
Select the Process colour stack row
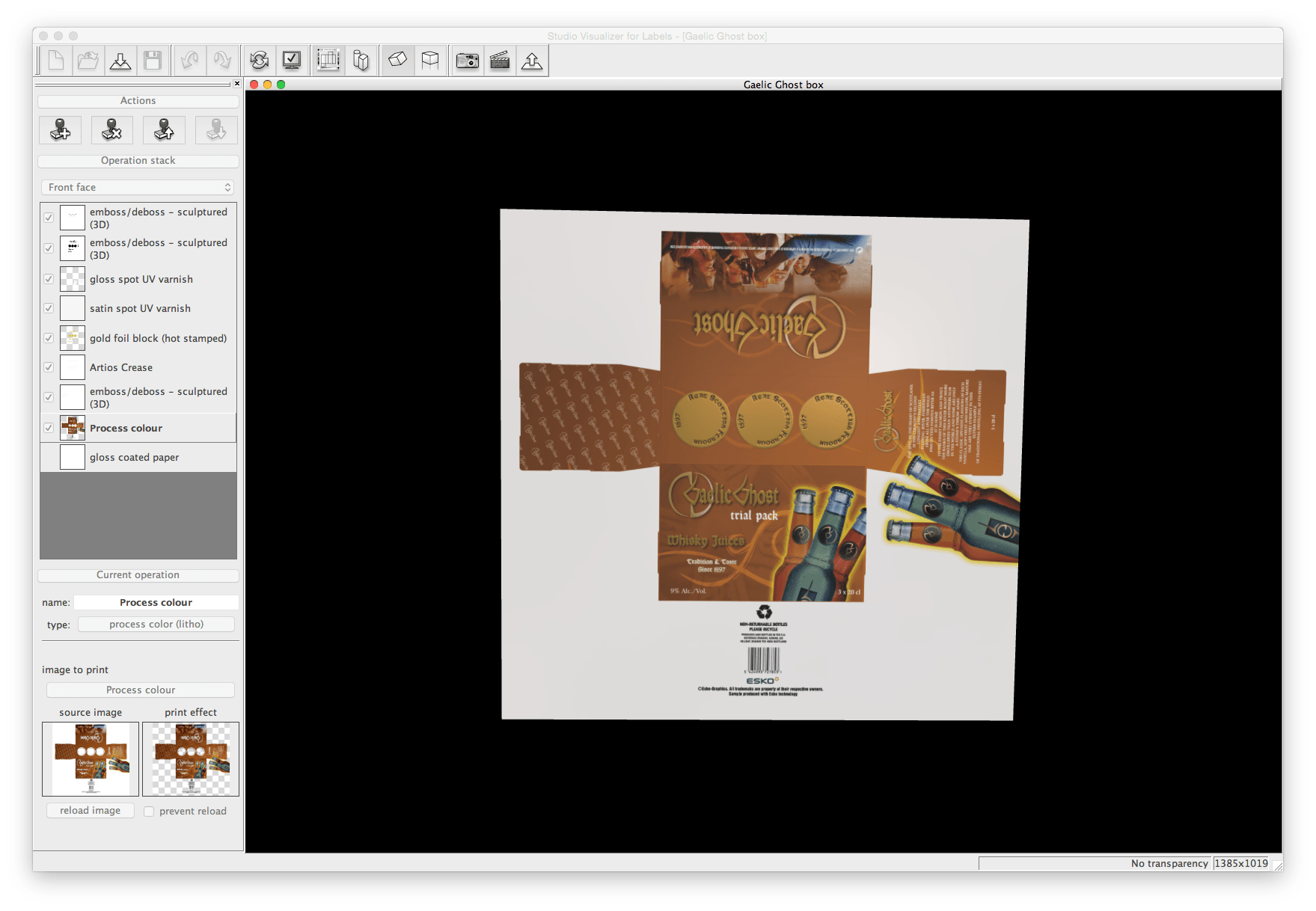point(138,428)
